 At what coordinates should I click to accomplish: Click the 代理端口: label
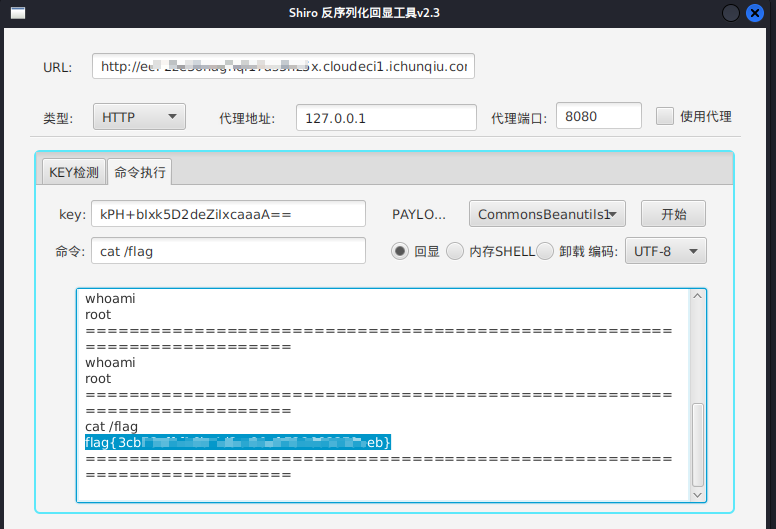tap(519, 118)
